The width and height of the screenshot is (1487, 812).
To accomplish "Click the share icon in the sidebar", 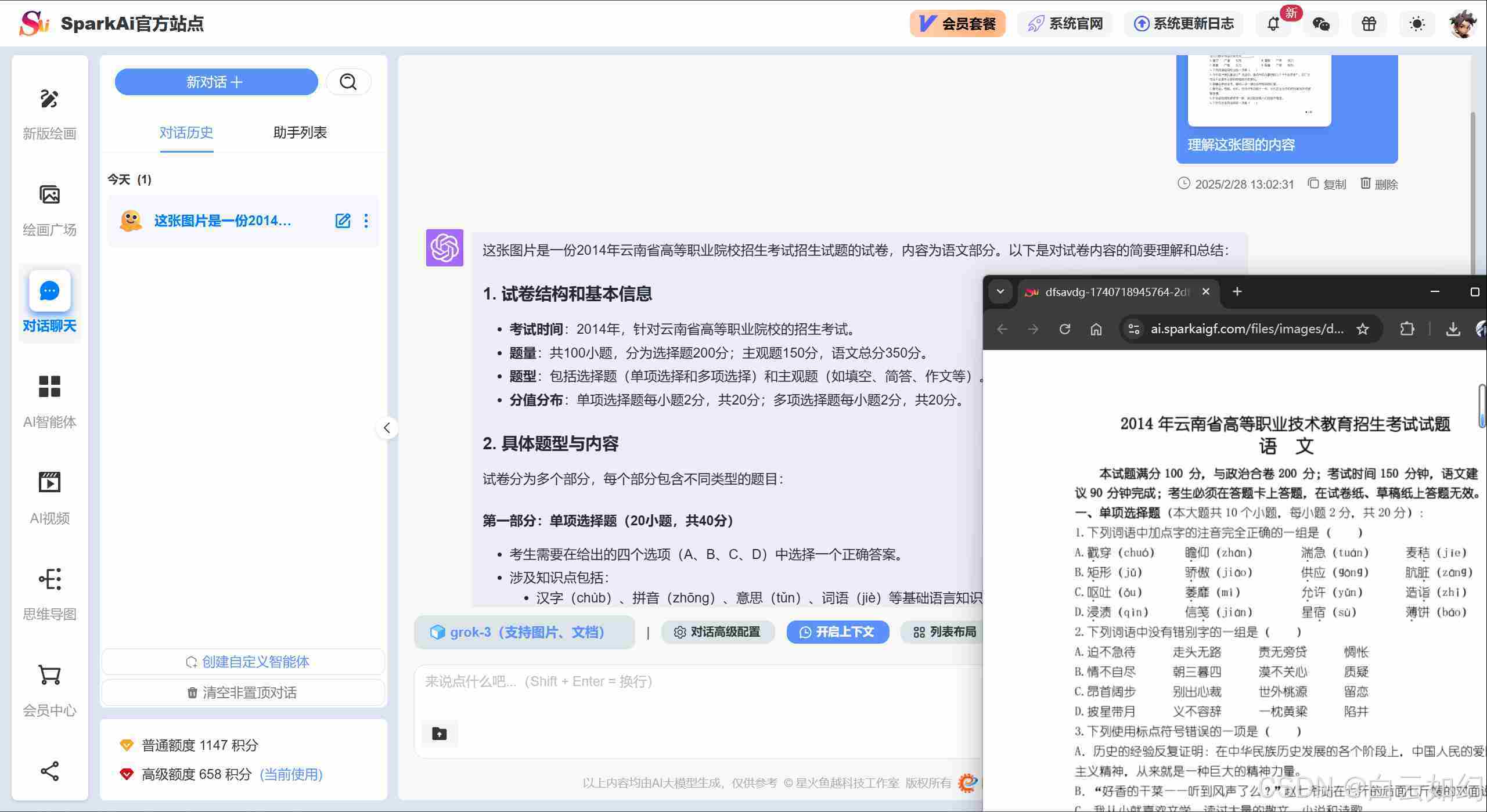I will tap(49, 771).
